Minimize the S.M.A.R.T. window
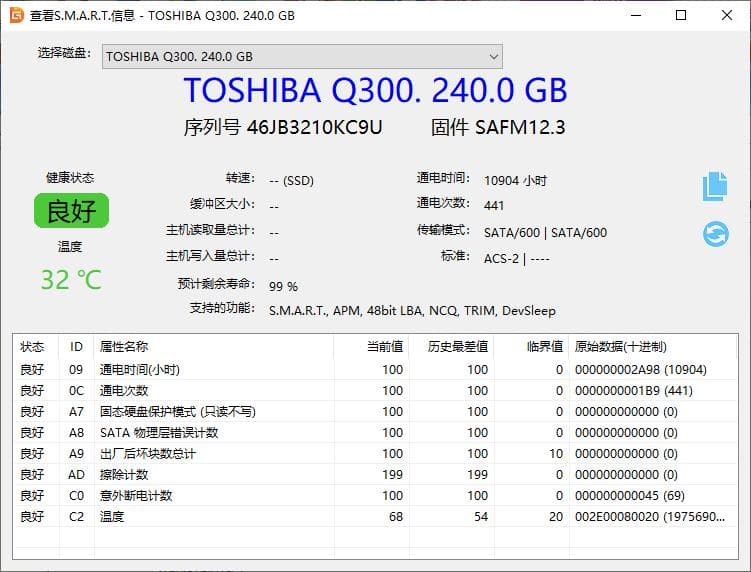751x572 pixels. pyautogui.click(x=636, y=15)
